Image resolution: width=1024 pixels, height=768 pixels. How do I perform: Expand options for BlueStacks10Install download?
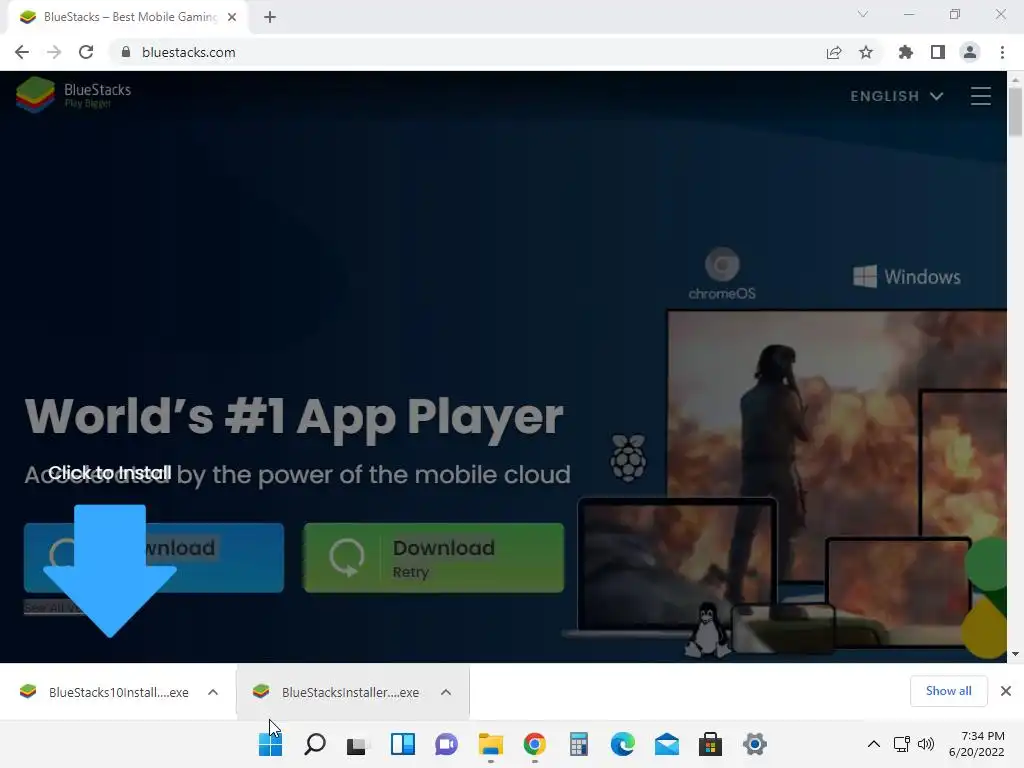(213, 692)
